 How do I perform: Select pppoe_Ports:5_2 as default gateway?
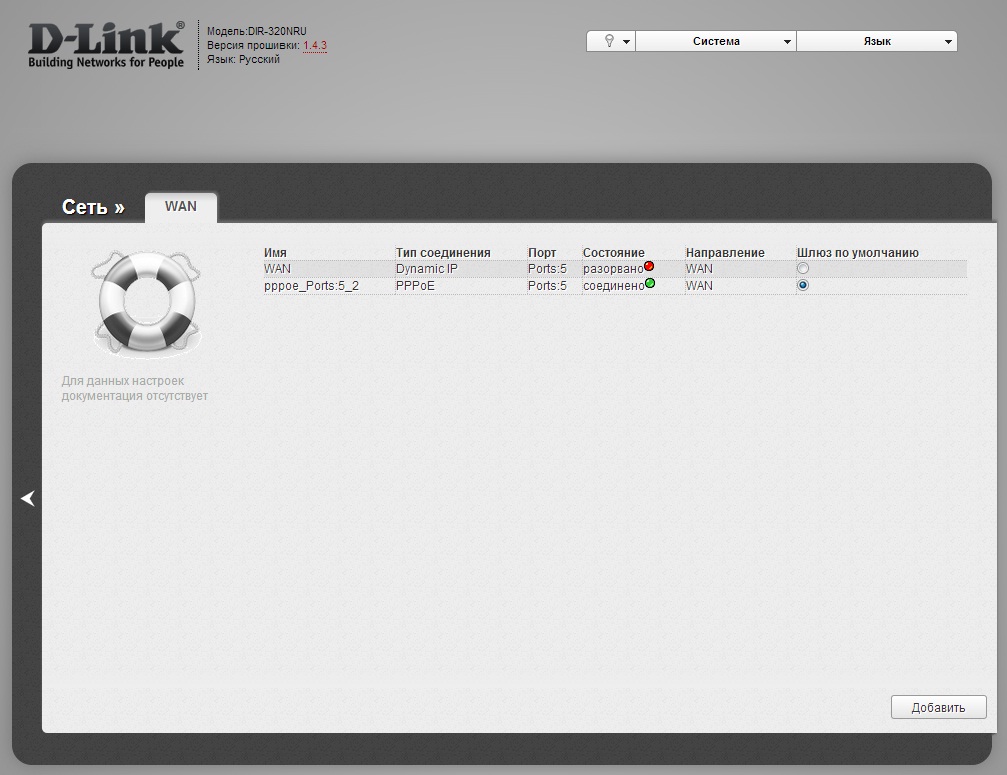point(803,285)
